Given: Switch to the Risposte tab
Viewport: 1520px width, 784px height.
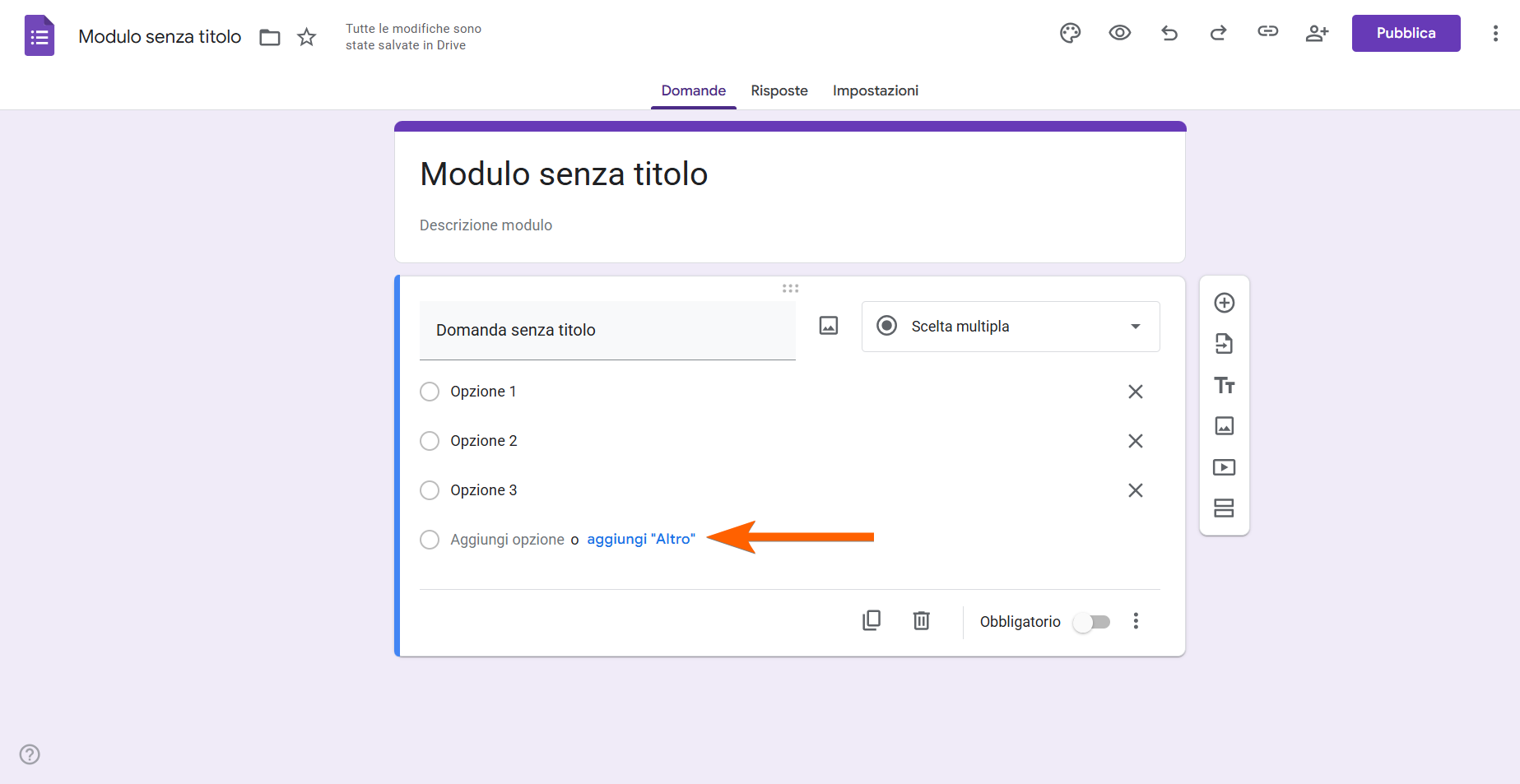Looking at the screenshot, I should coord(779,90).
